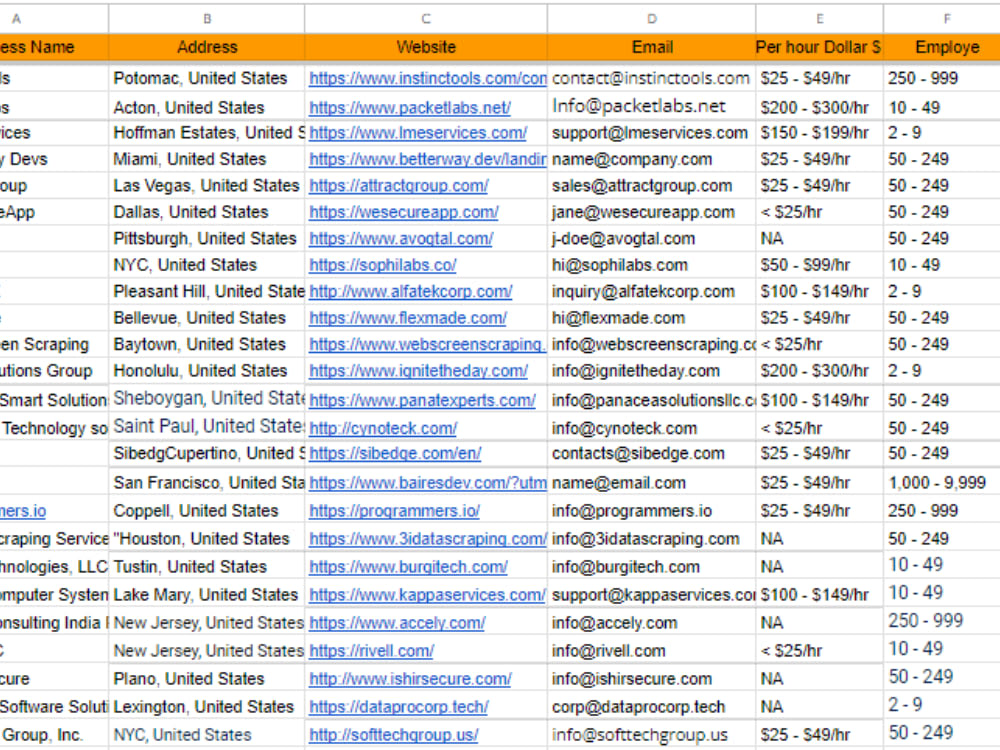The height and width of the screenshot is (750, 1000).
Task: Follow the webscreenscraping link
Action: click(x=428, y=344)
